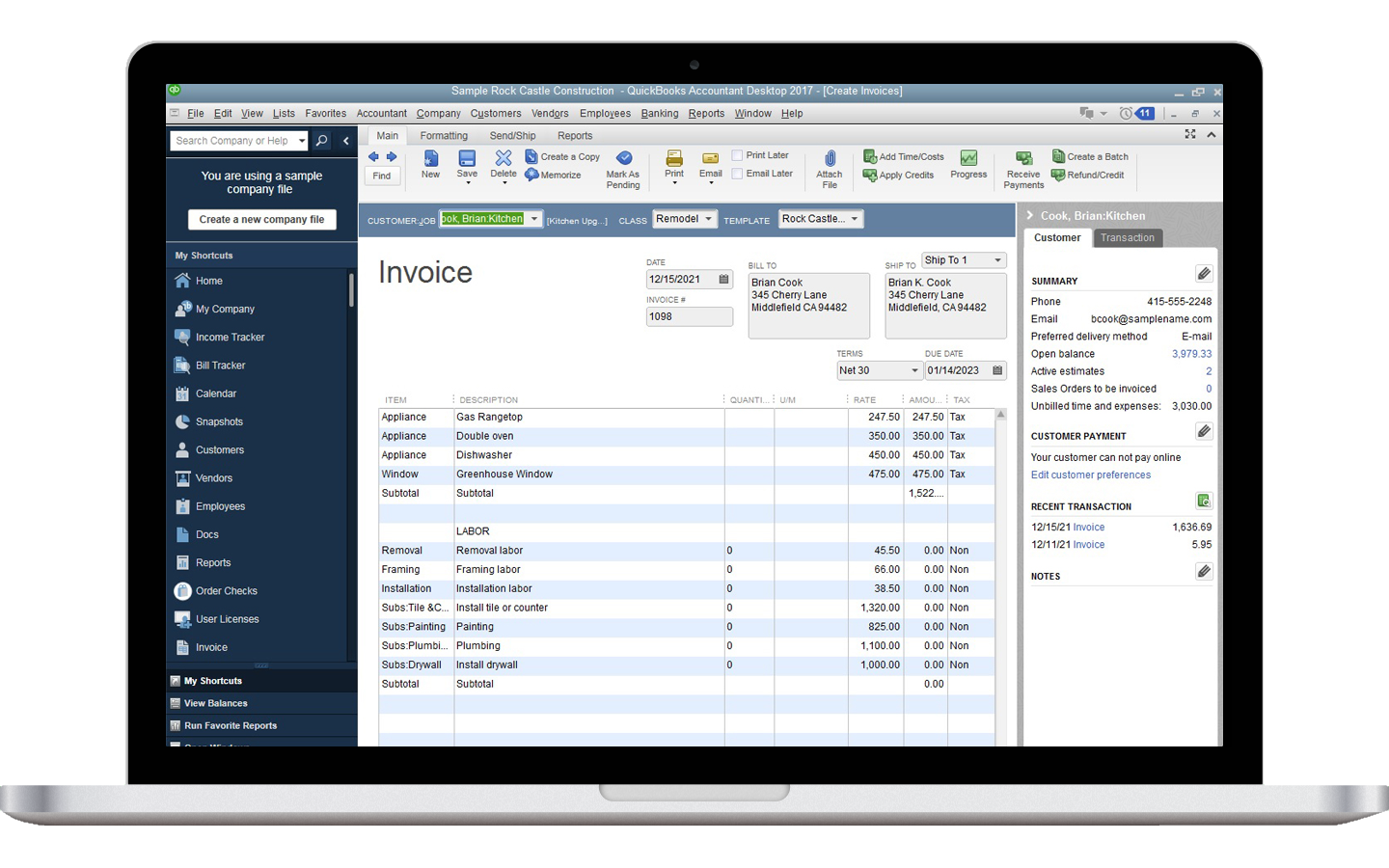Image resolution: width=1389 pixels, height=868 pixels.
Task: Edit customer Summary with pencil icon
Action: click(x=1204, y=274)
